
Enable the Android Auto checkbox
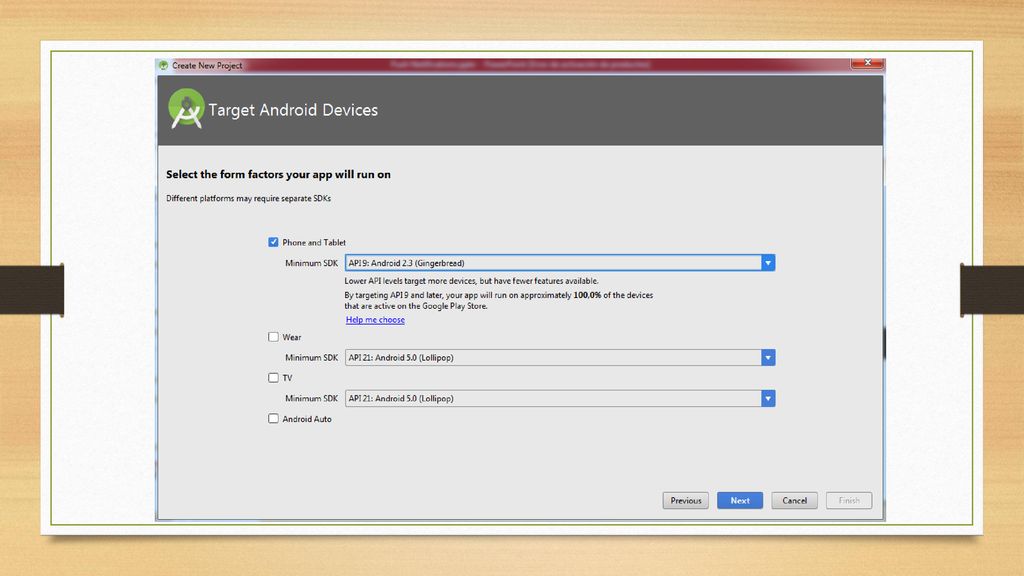273,419
